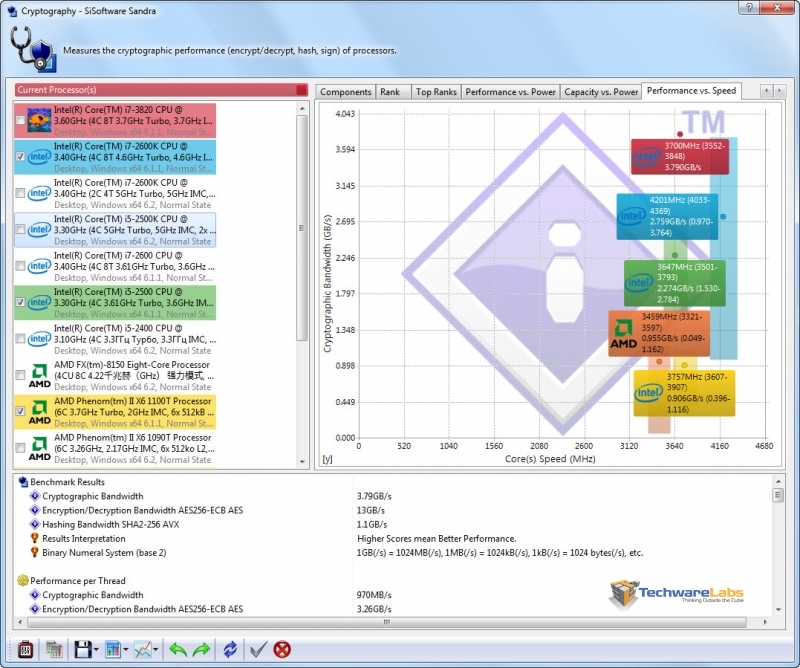Open the line graph icon dropdown arrow

(156, 650)
